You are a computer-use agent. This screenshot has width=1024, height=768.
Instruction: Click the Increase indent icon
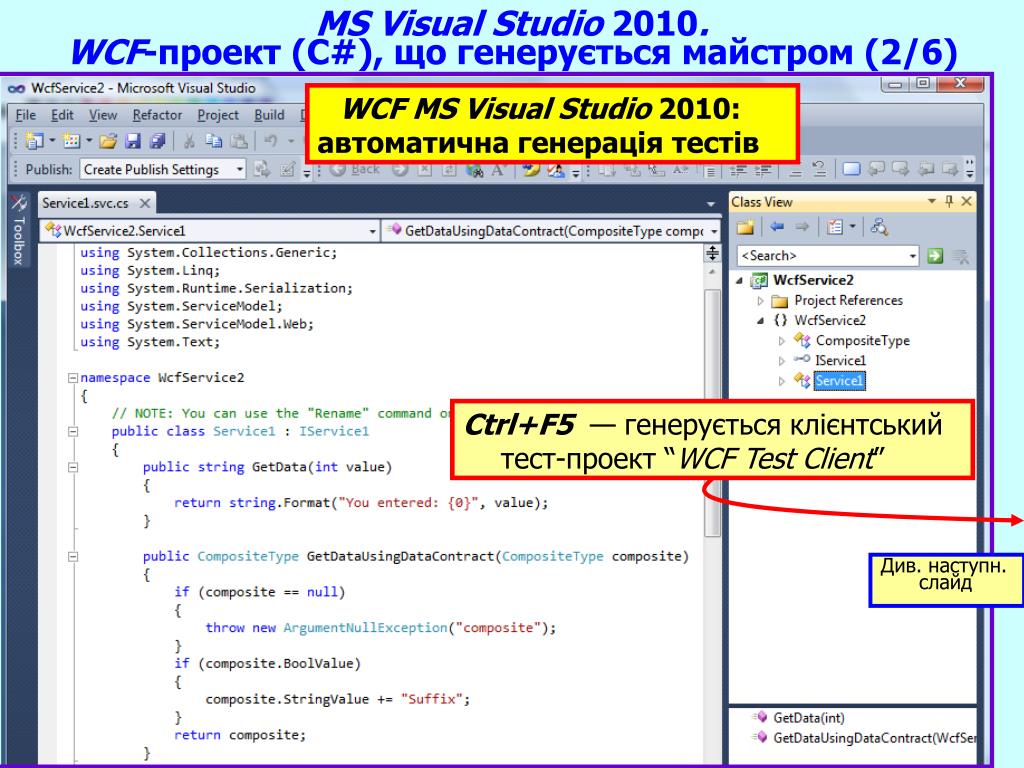pyautogui.click(x=761, y=170)
